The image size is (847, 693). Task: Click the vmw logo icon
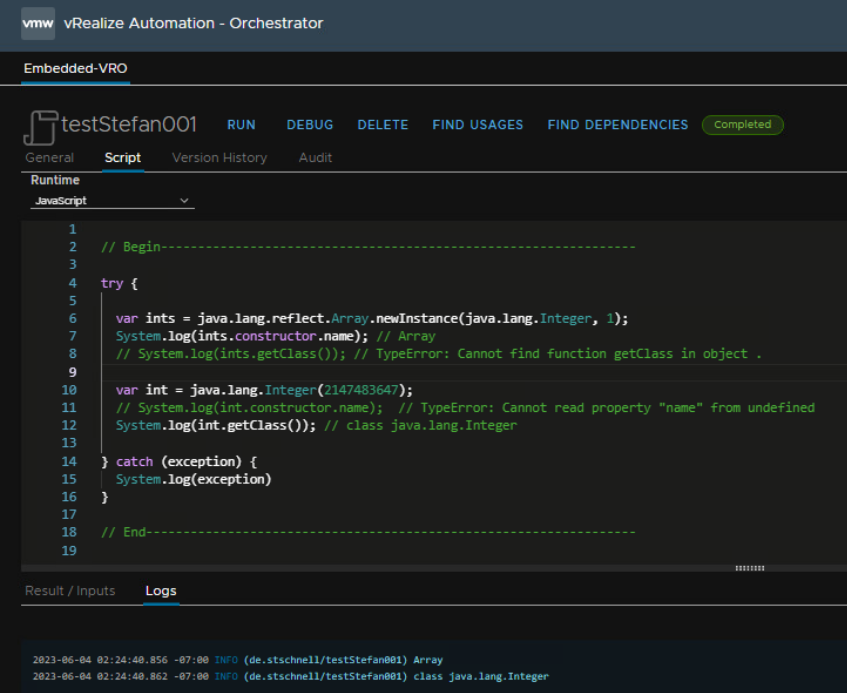[38, 23]
